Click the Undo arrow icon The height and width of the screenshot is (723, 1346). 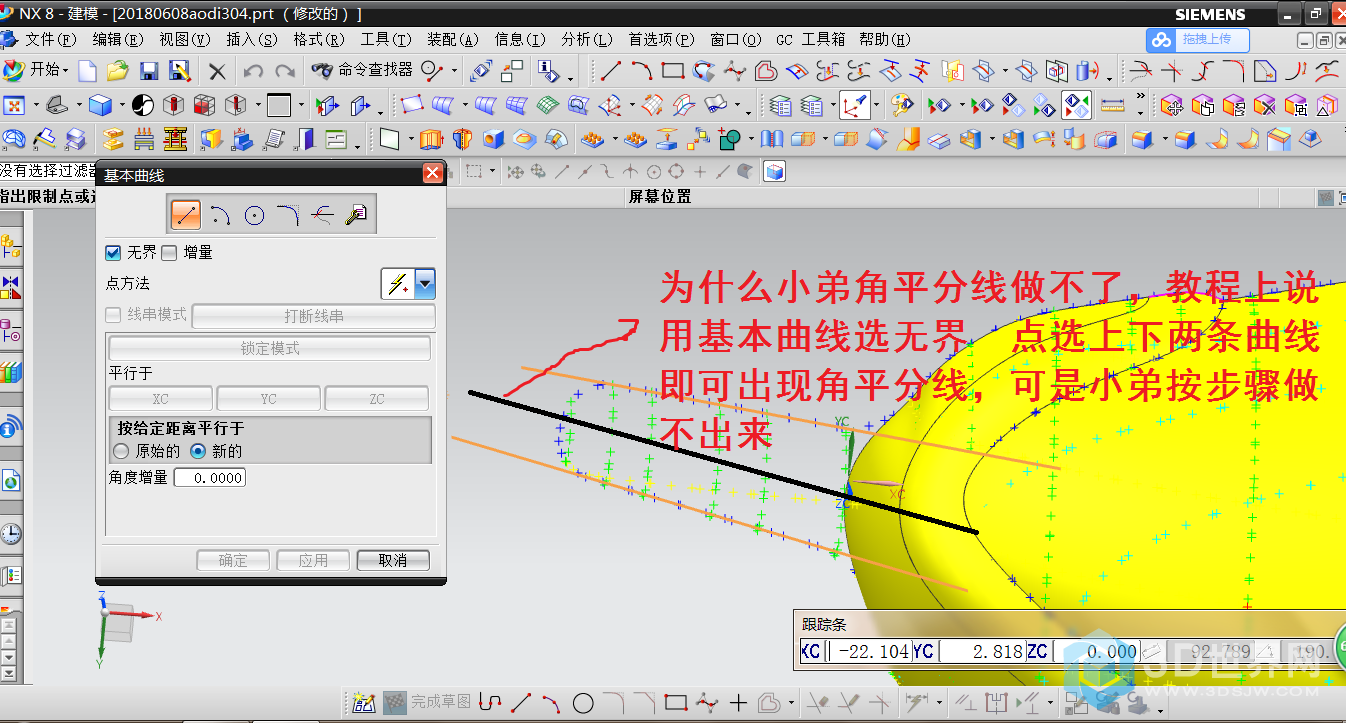tap(253, 71)
